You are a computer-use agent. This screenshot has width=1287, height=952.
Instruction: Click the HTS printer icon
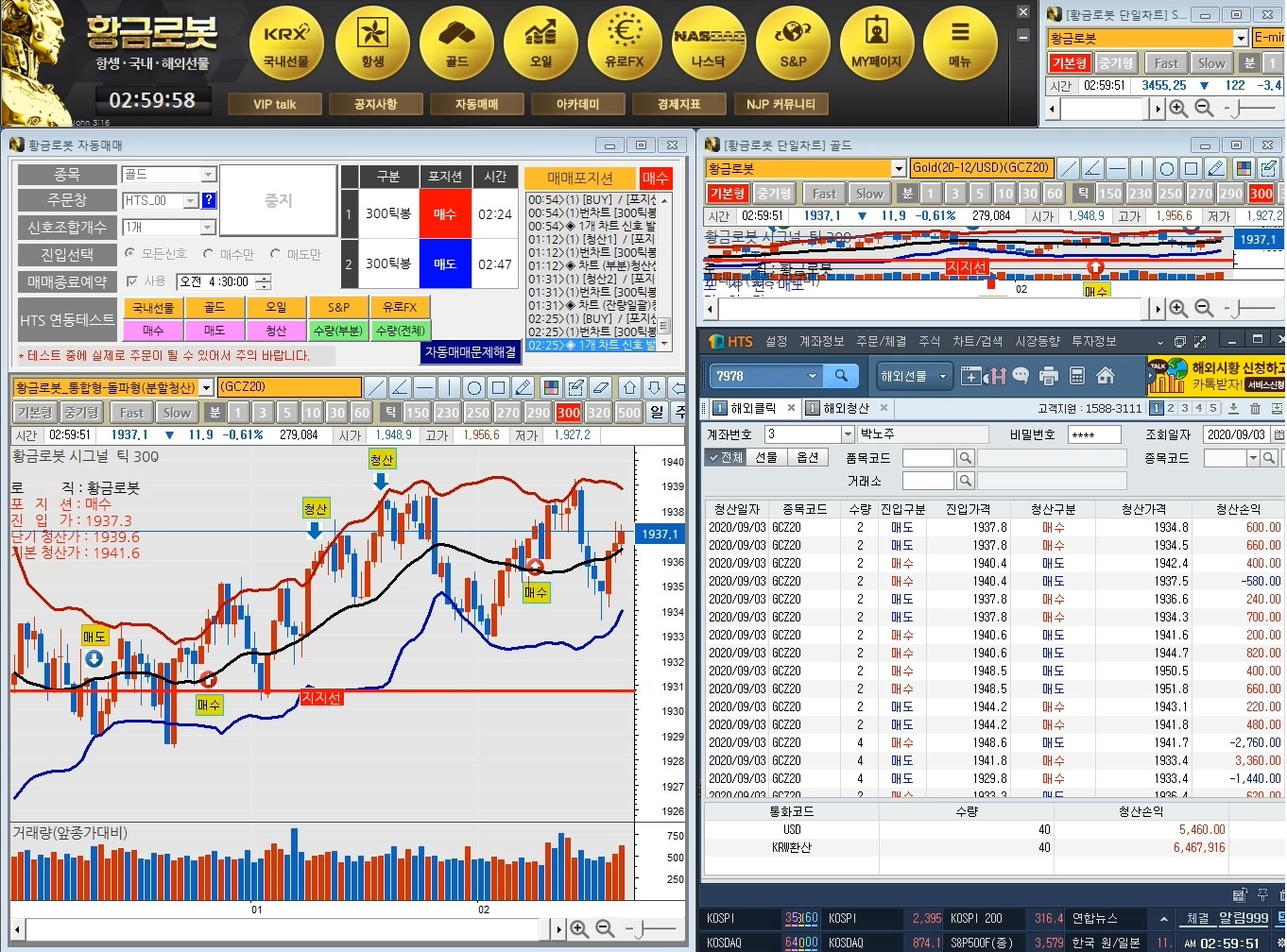pyautogui.click(x=1048, y=376)
